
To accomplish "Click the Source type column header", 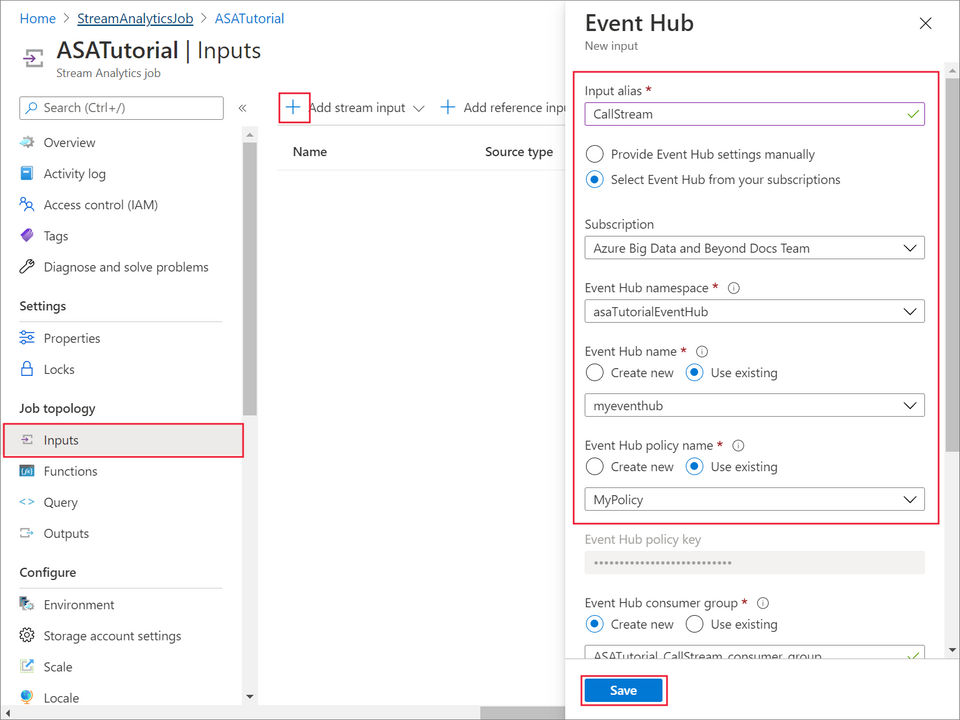I will tap(519, 152).
